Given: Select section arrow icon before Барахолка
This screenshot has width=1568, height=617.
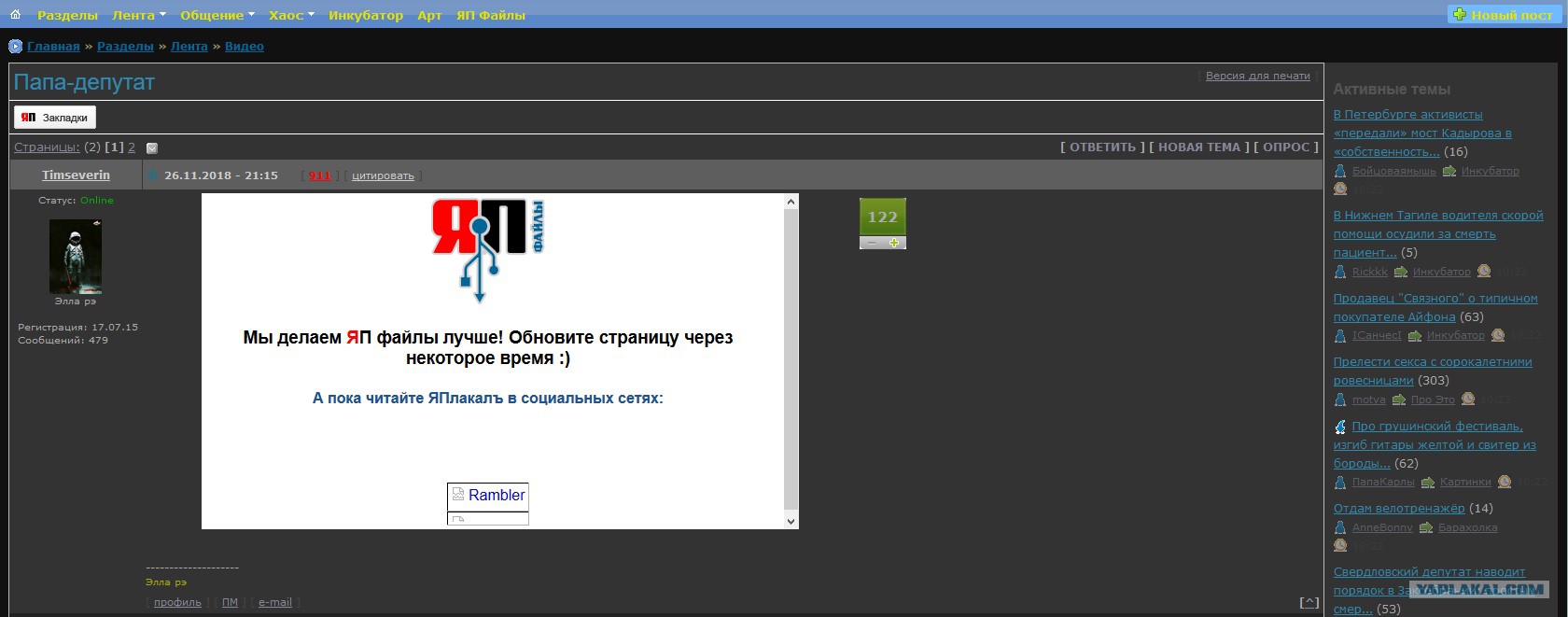Looking at the screenshot, I should pos(1426,527).
